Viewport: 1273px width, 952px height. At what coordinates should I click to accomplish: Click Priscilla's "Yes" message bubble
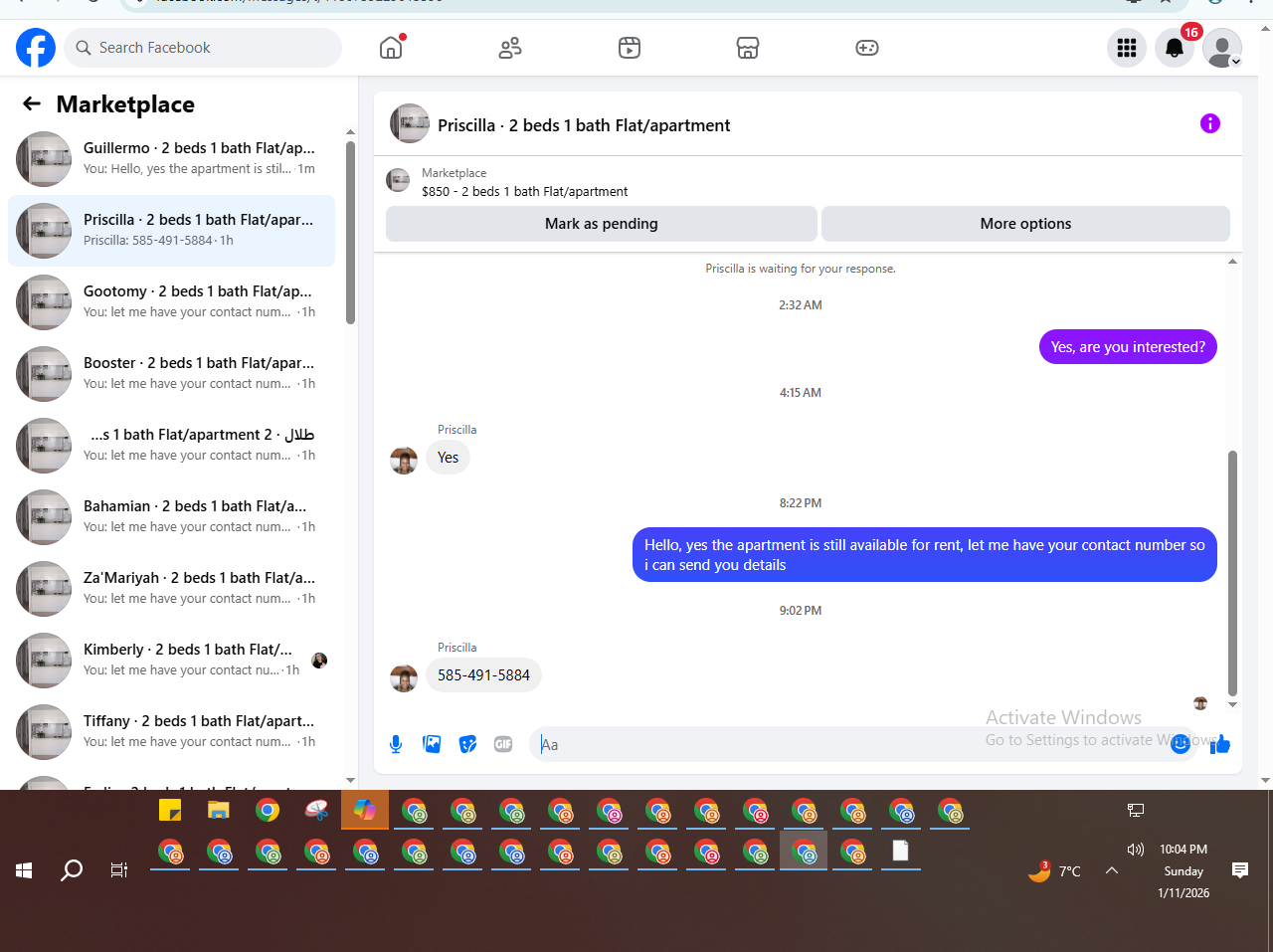(448, 458)
